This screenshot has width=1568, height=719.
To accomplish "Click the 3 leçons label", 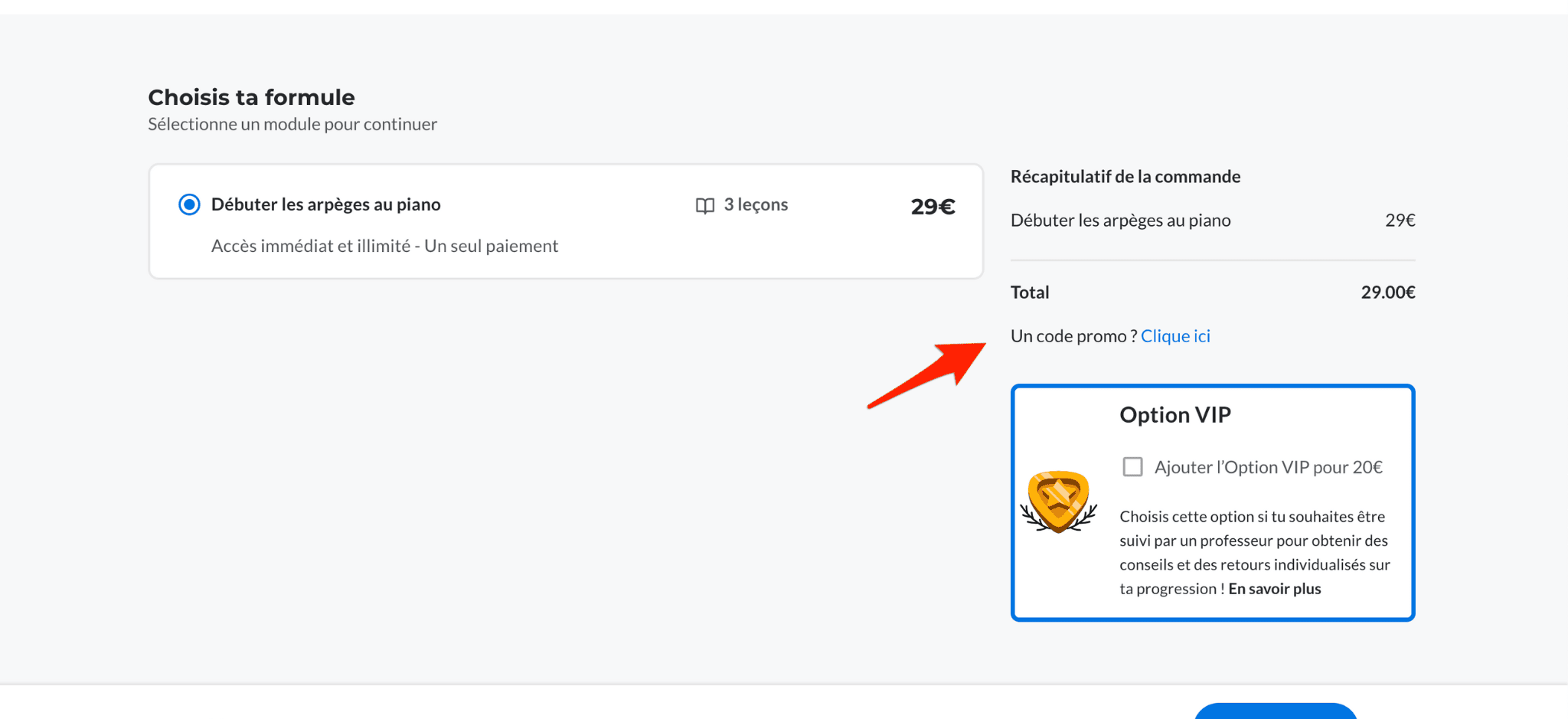I will (x=756, y=204).
